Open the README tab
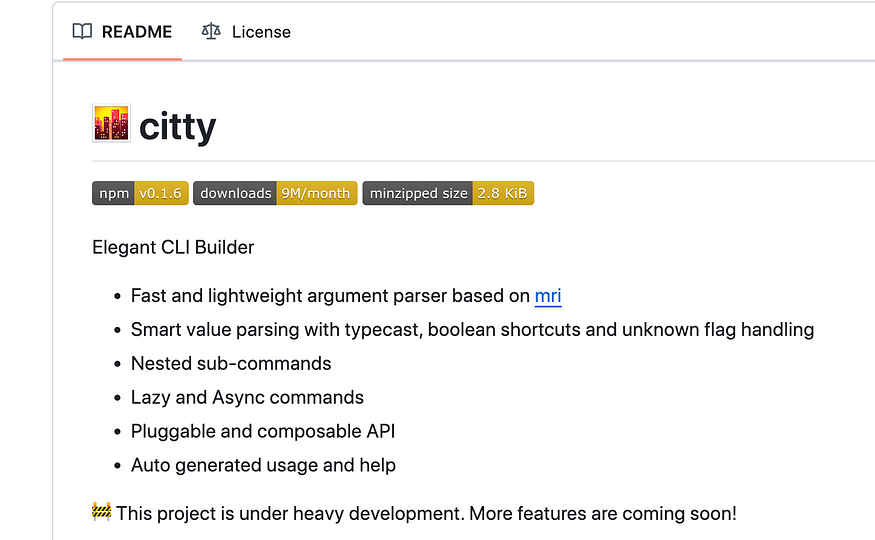 [x=122, y=32]
